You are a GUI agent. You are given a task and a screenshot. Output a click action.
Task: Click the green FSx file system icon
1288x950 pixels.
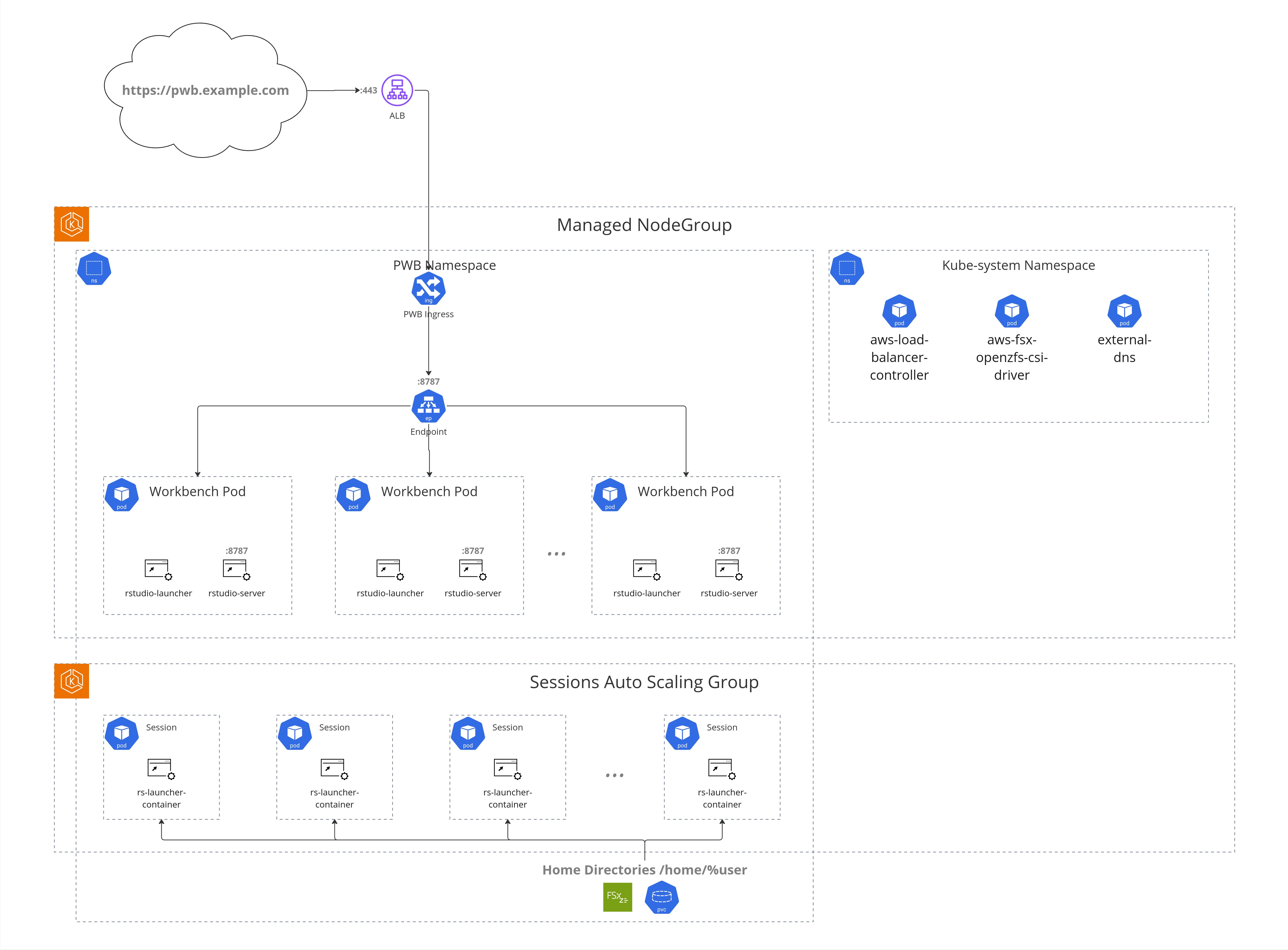pyautogui.click(x=618, y=897)
